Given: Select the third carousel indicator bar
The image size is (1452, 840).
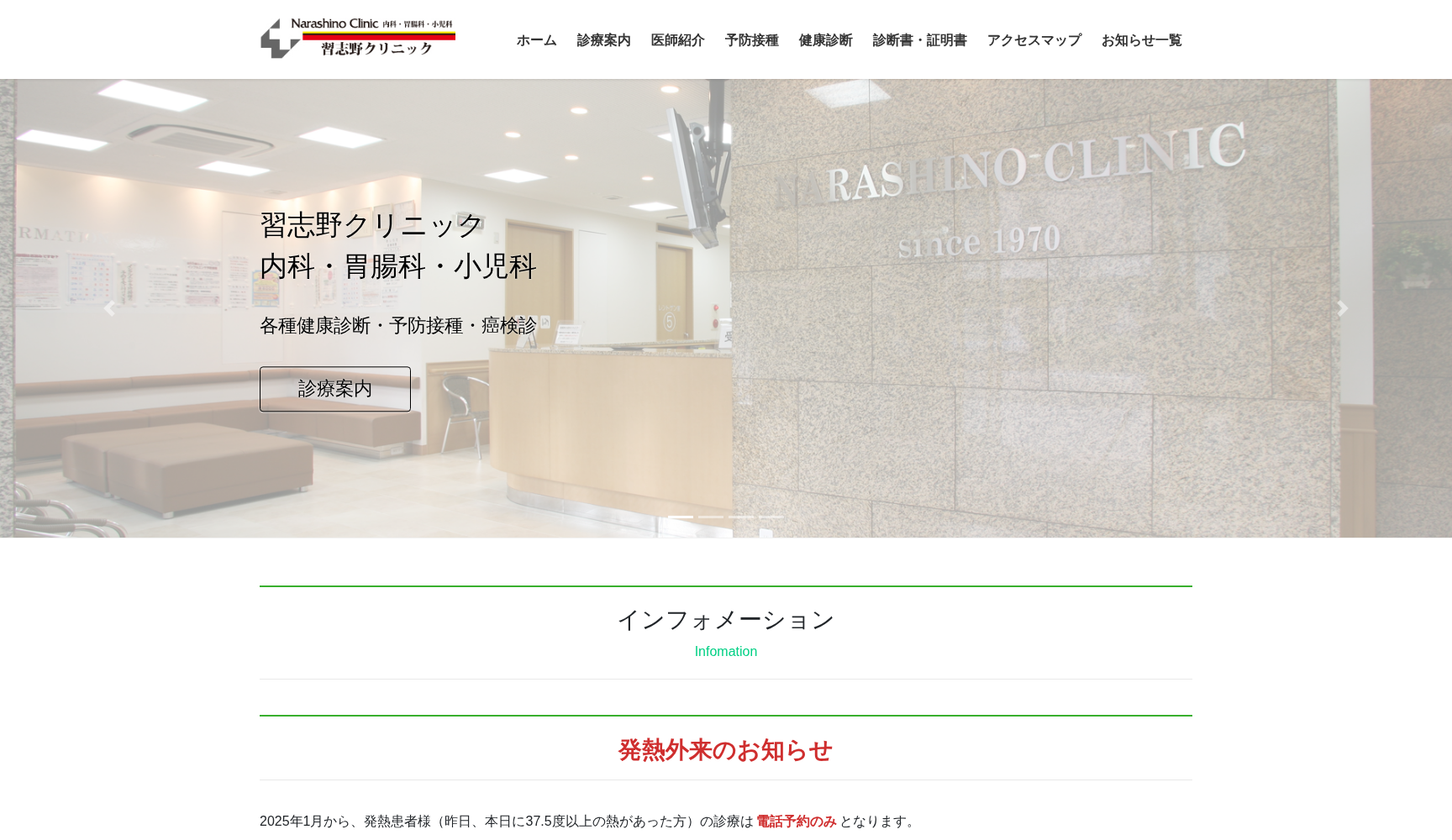Looking at the screenshot, I should pyautogui.click(x=739, y=517).
